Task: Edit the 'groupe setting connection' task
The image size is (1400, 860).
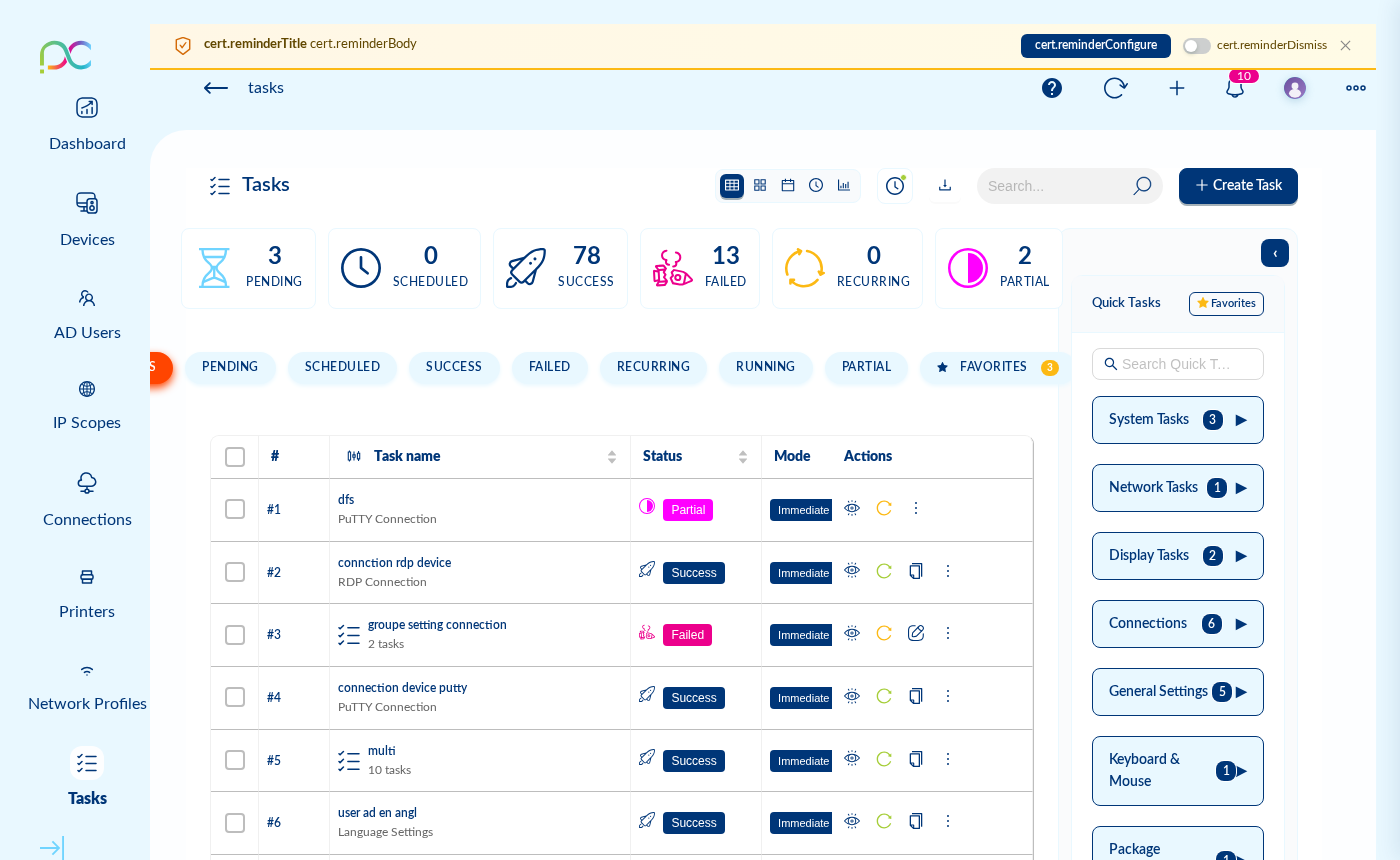Action: 916,632
